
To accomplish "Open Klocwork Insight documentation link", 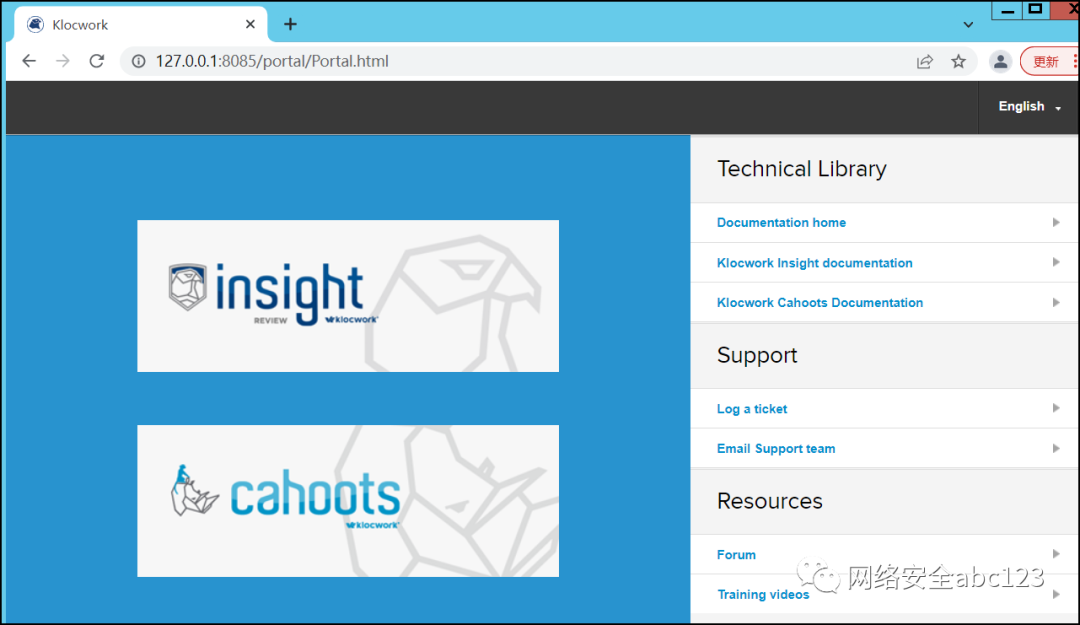I will click(814, 263).
